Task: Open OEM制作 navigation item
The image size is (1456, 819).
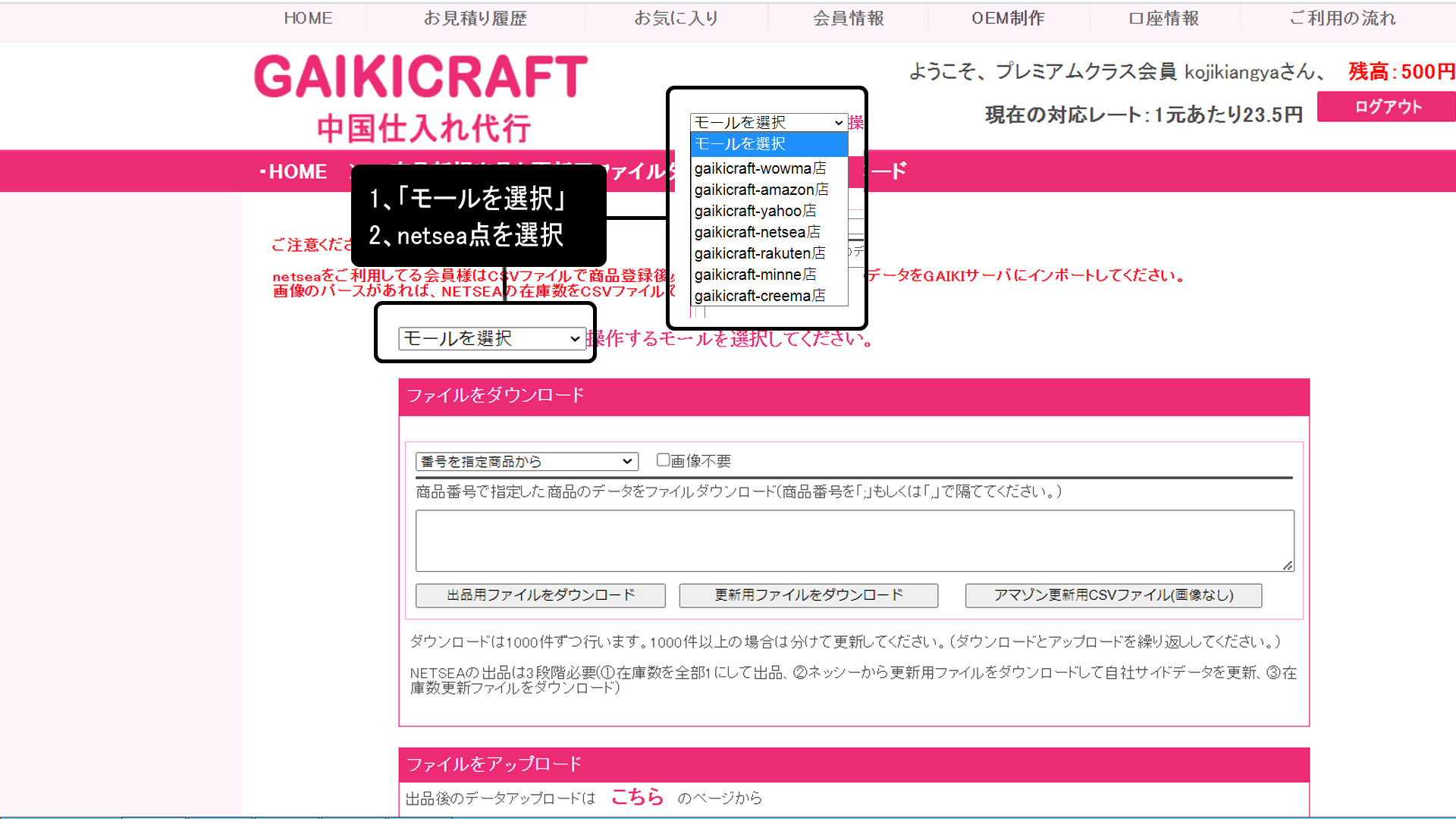Action: tap(1008, 18)
